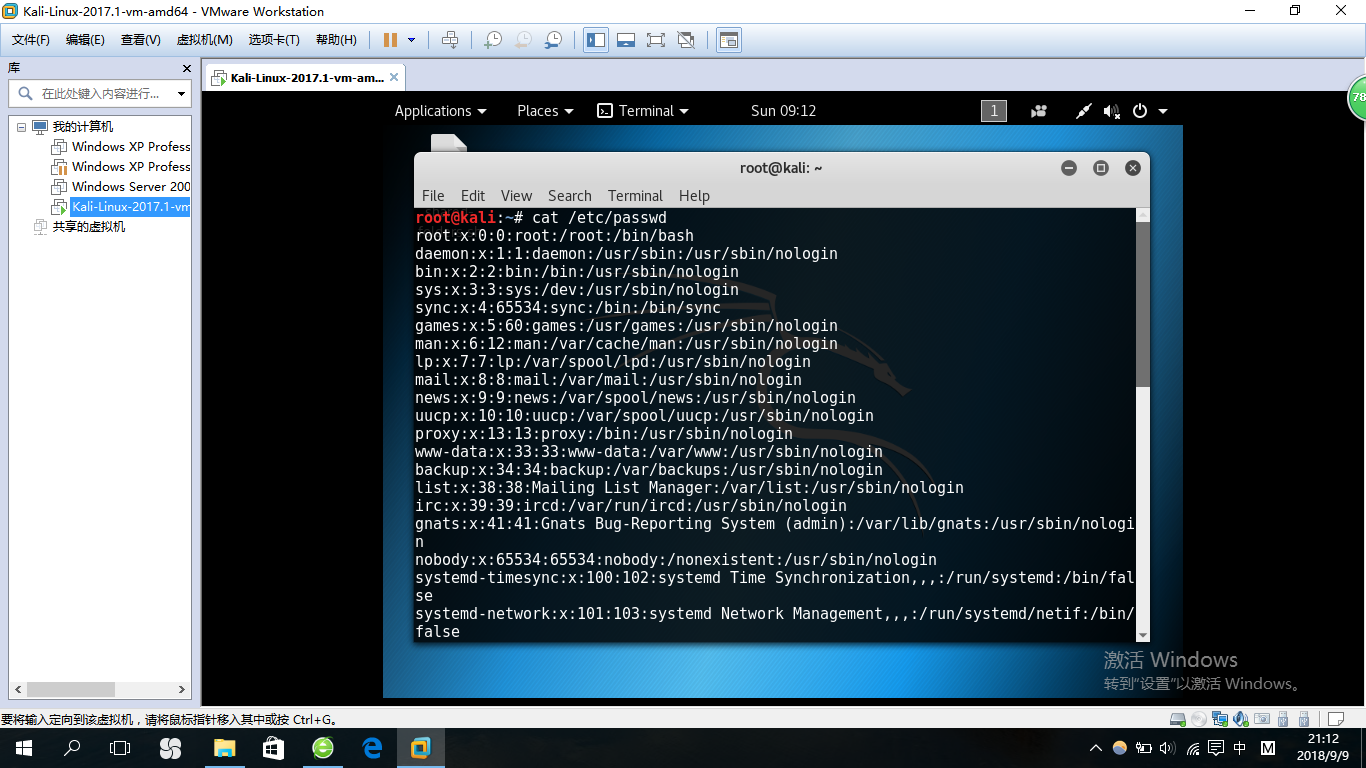
Task: Open the Windows Start menu
Action: click(x=24, y=748)
